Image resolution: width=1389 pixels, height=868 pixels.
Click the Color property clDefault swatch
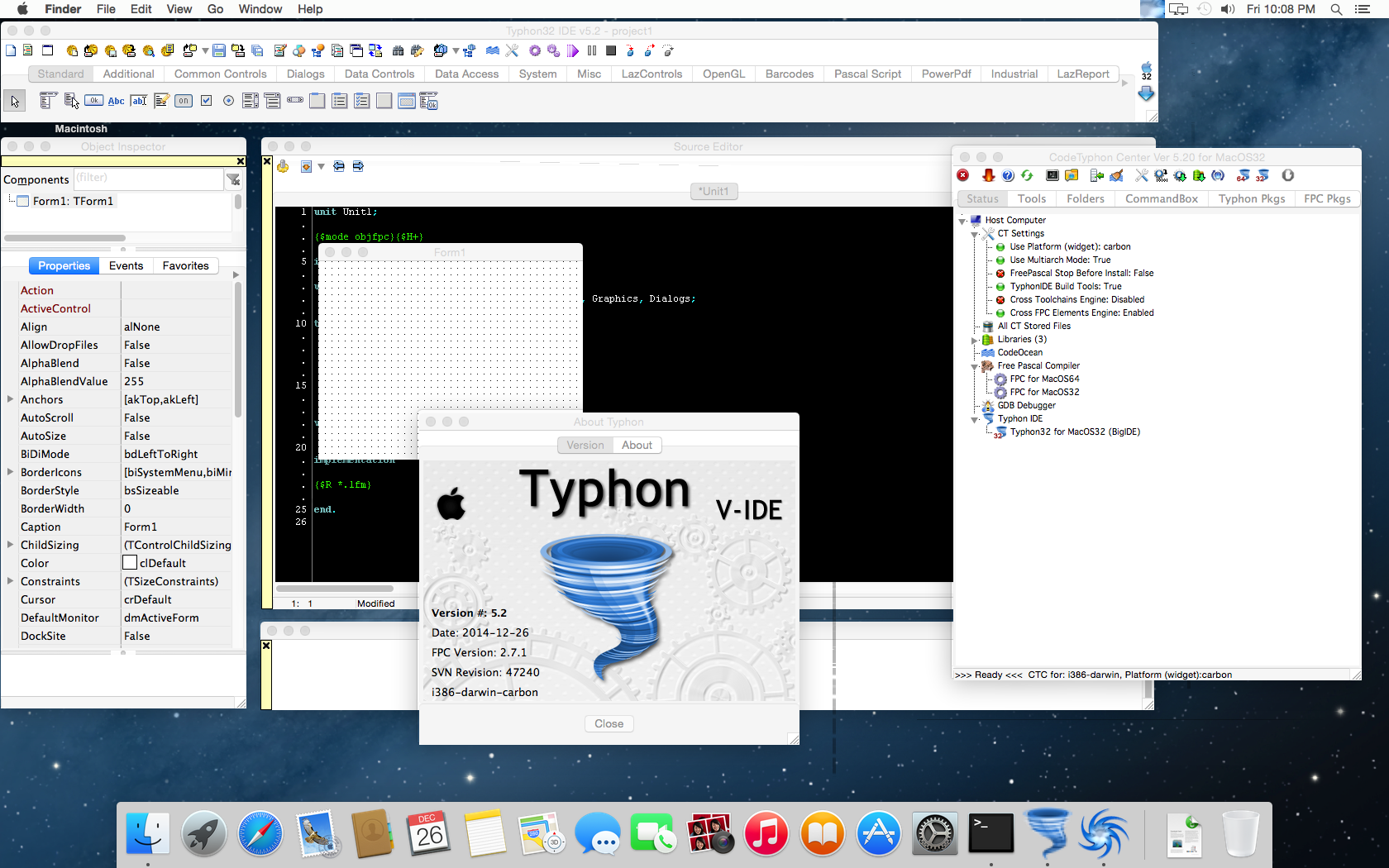tap(130, 563)
